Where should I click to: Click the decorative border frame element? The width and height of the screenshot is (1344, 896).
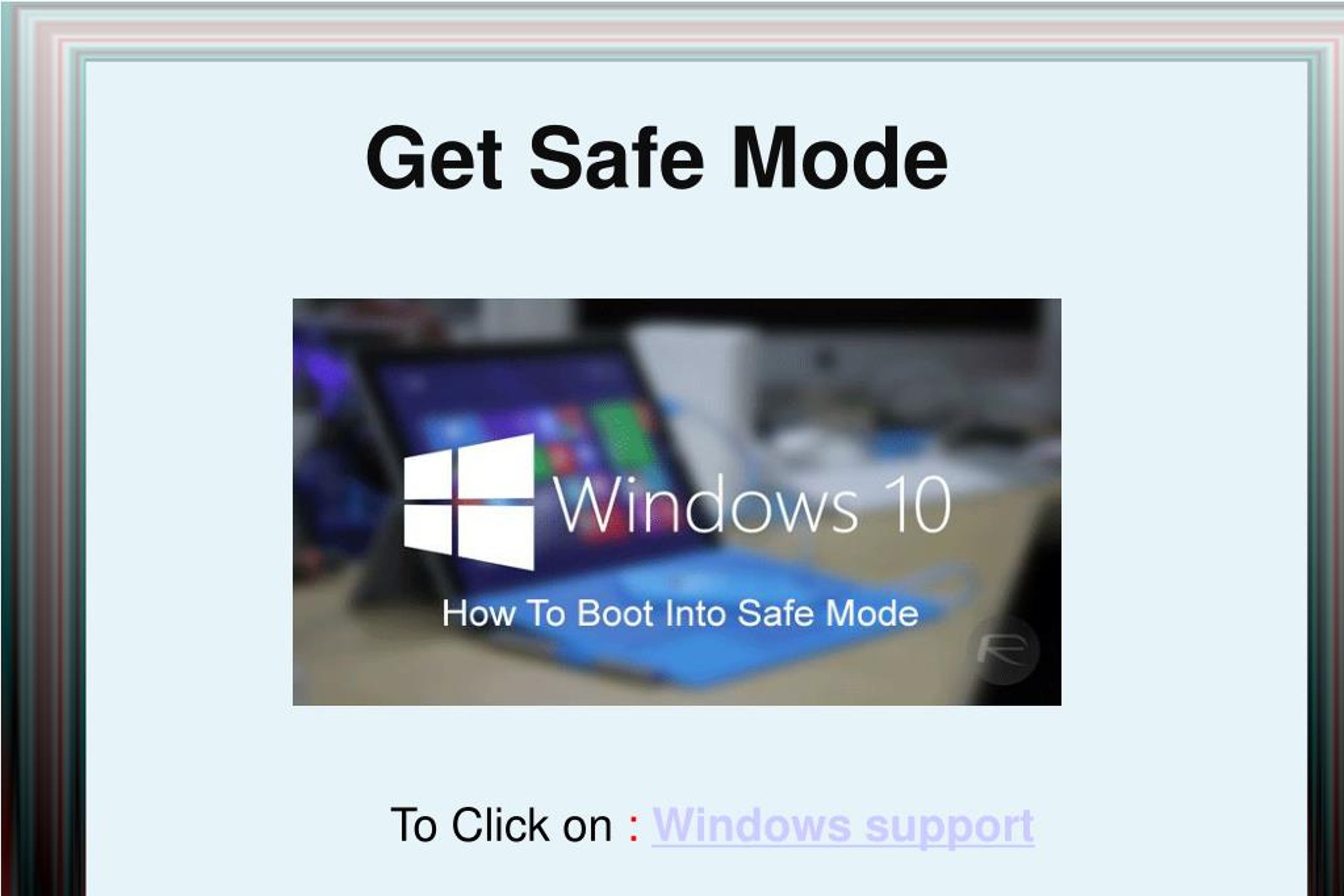pos(30,448)
